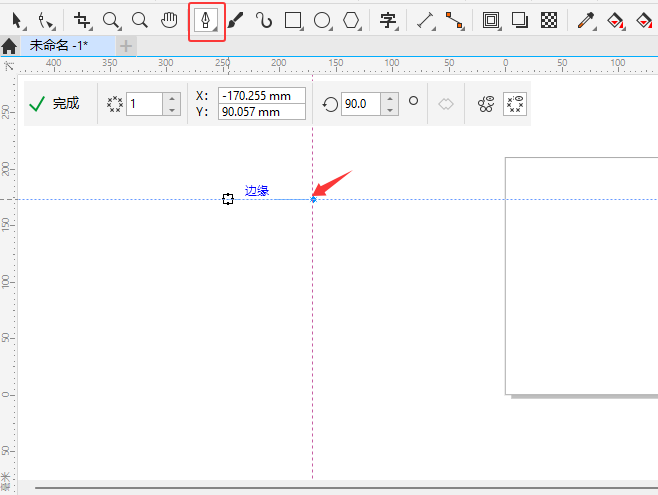Select the Text (字) tool
Screen dimensions: 658x495
click(x=389, y=20)
